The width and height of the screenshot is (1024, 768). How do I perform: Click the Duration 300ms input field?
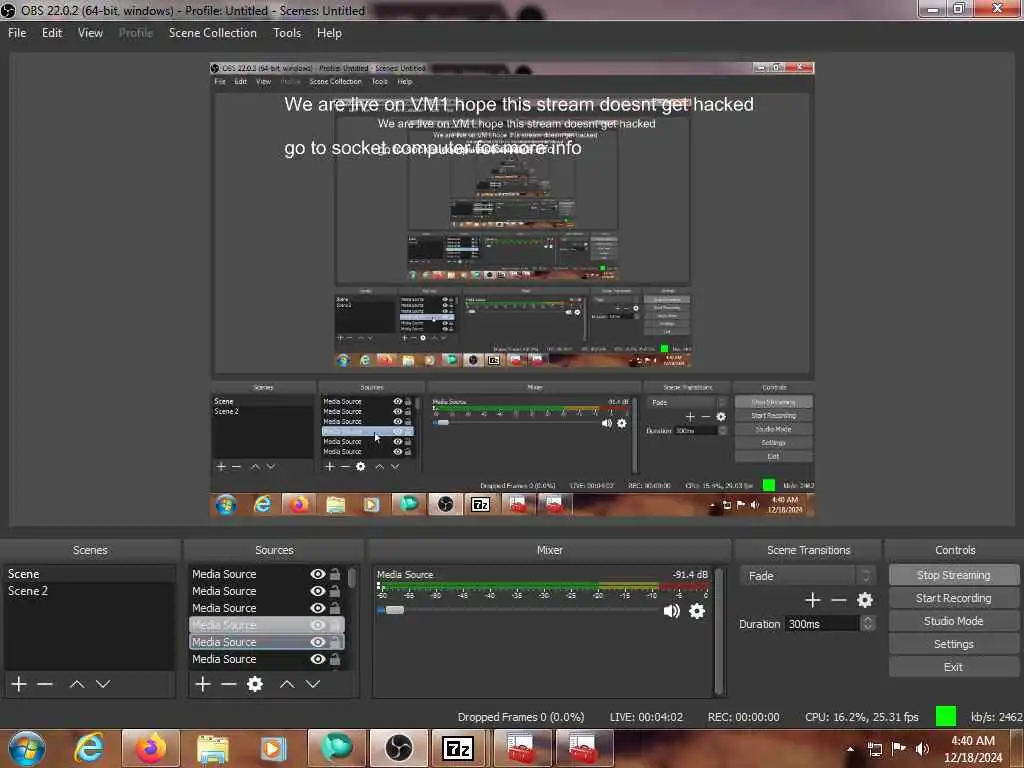[822, 624]
